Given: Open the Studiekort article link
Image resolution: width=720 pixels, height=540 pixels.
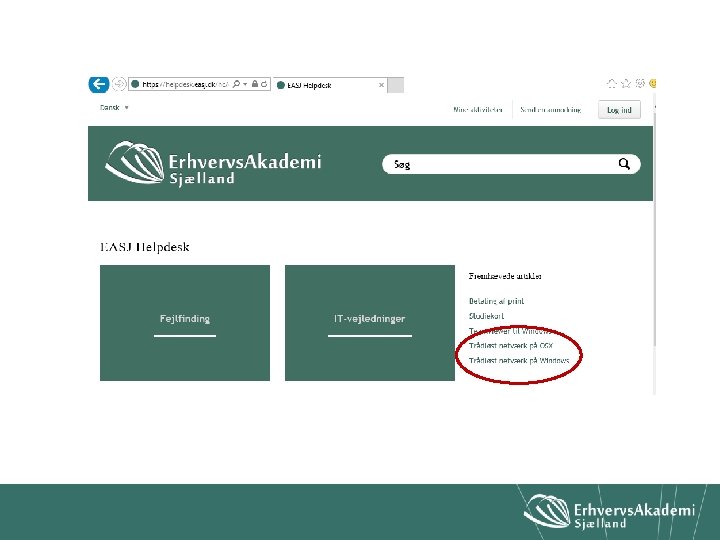Looking at the screenshot, I should point(486,316).
